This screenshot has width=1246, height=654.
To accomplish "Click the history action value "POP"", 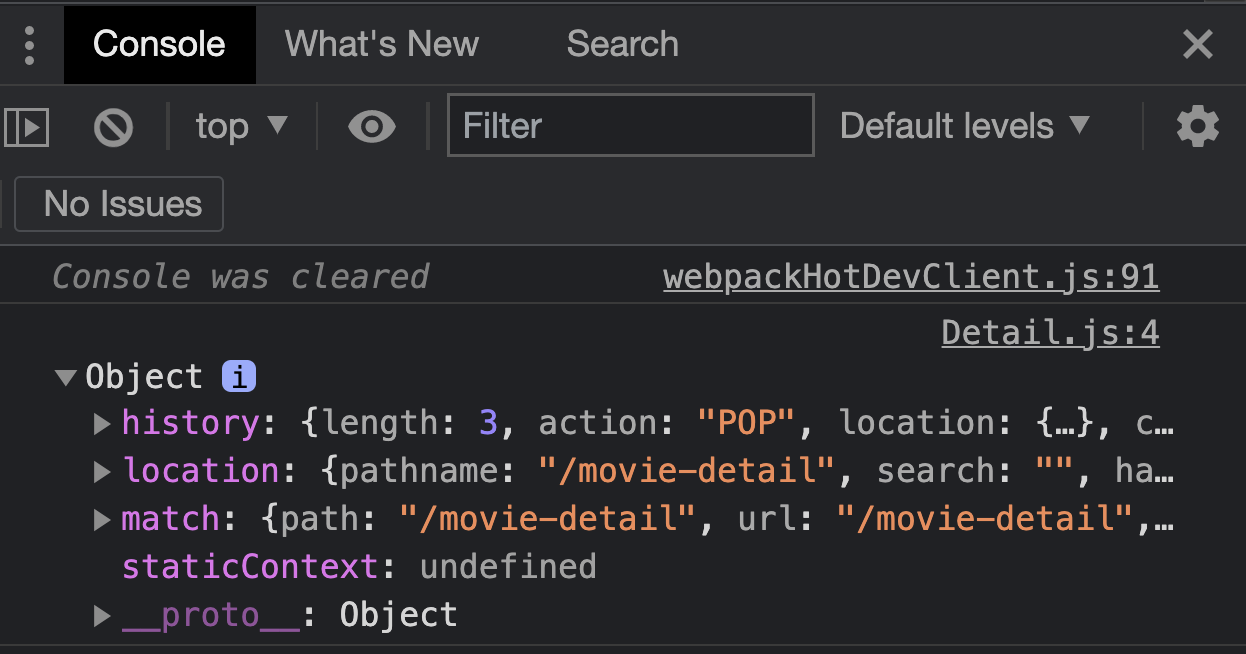I will 745,423.
